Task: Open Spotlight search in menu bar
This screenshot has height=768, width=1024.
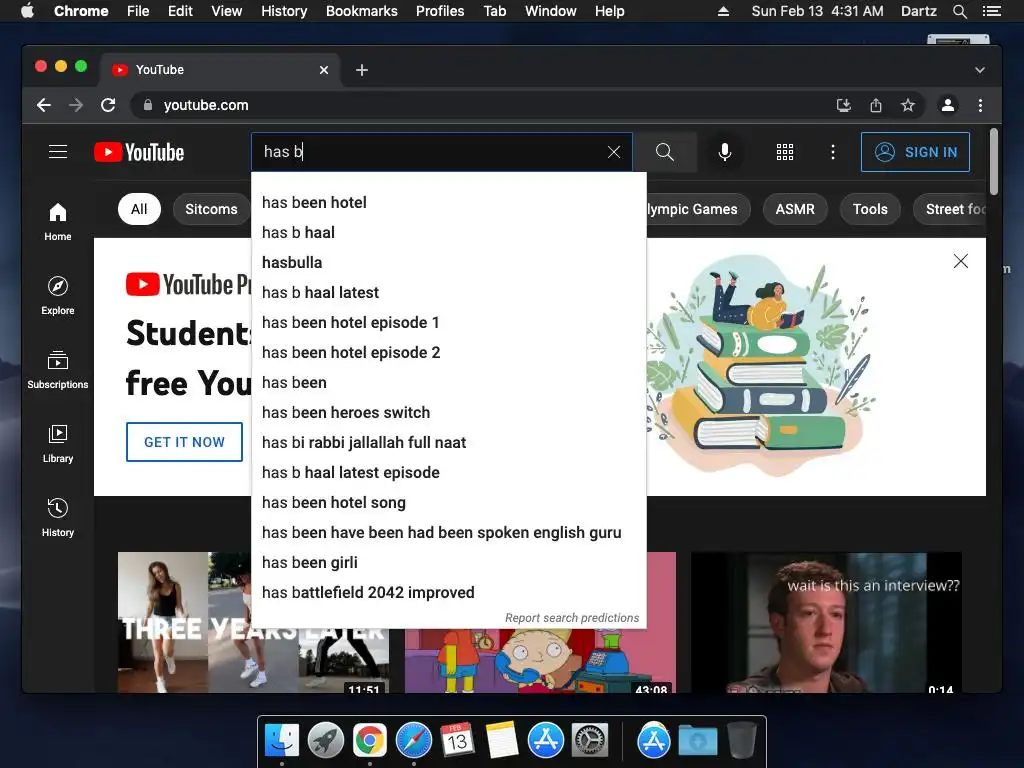Action: coord(959,11)
